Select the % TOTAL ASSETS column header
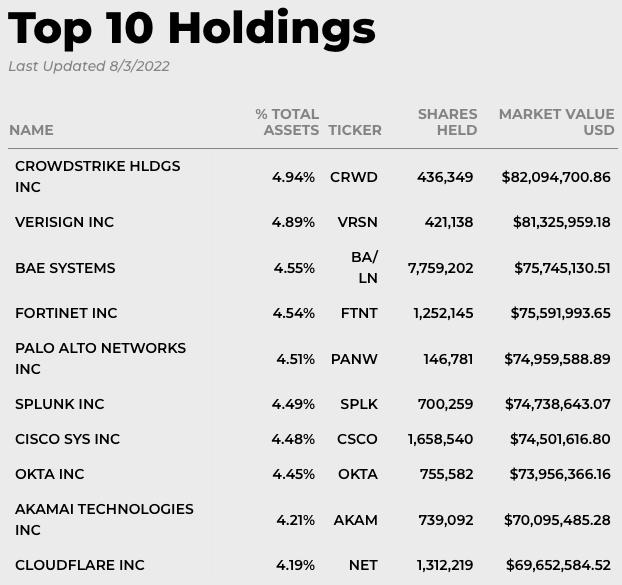Viewport: 622px width, 585px height. tap(287, 122)
